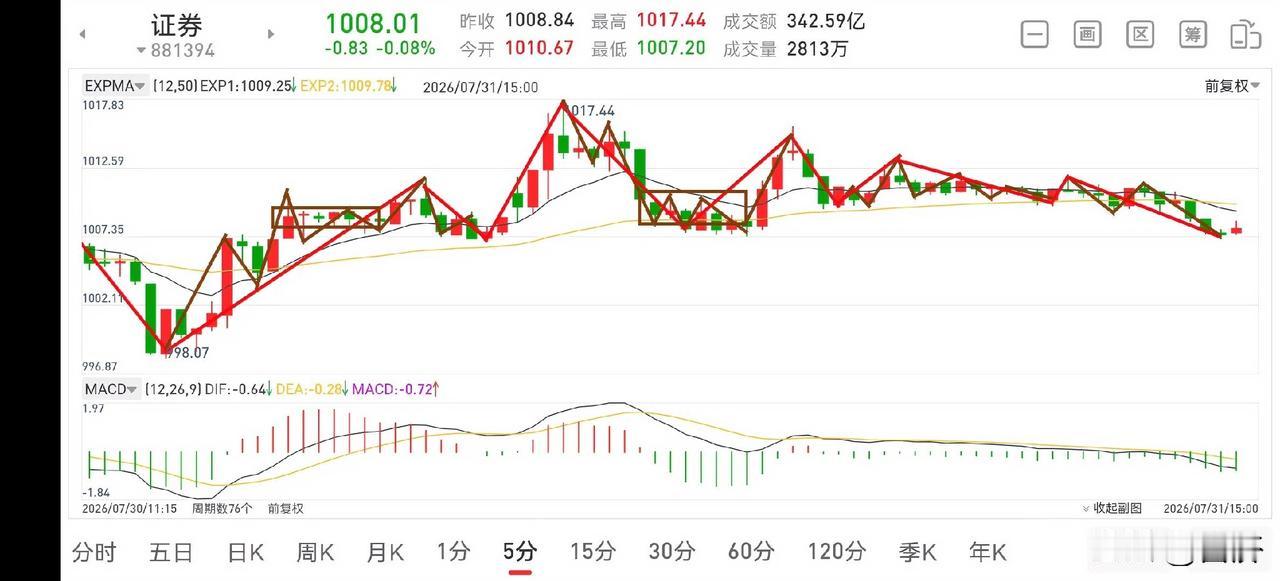Image resolution: width=1280 pixels, height=581 pixels.
Task: Tap 成交量 2813万 value
Action: click(x=785, y=48)
